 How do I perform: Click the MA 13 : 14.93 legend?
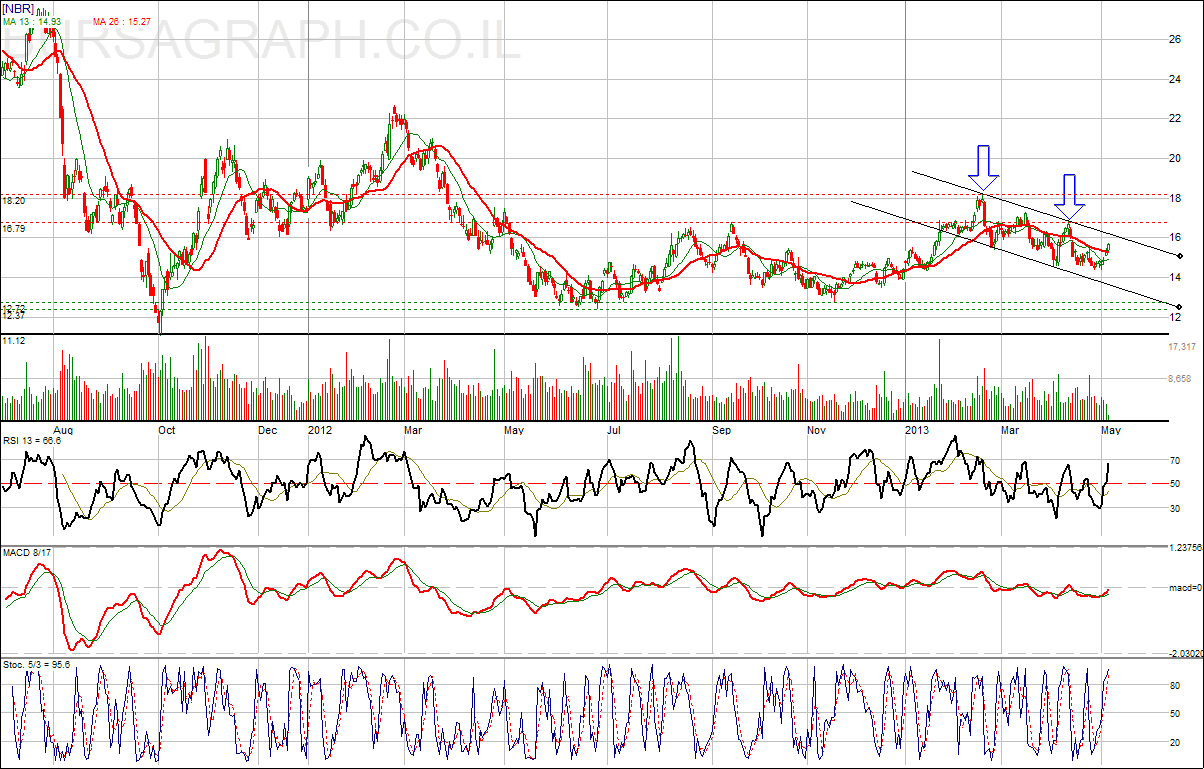[32, 21]
